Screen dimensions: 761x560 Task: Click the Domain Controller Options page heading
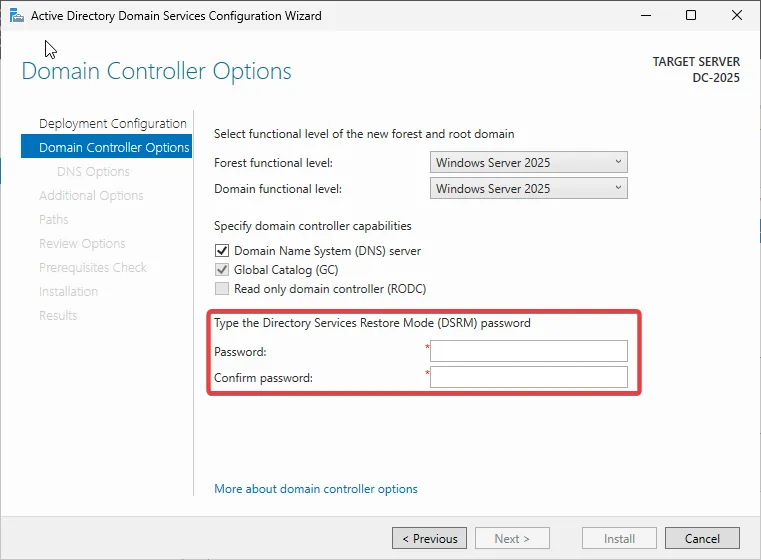[x=156, y=71]
